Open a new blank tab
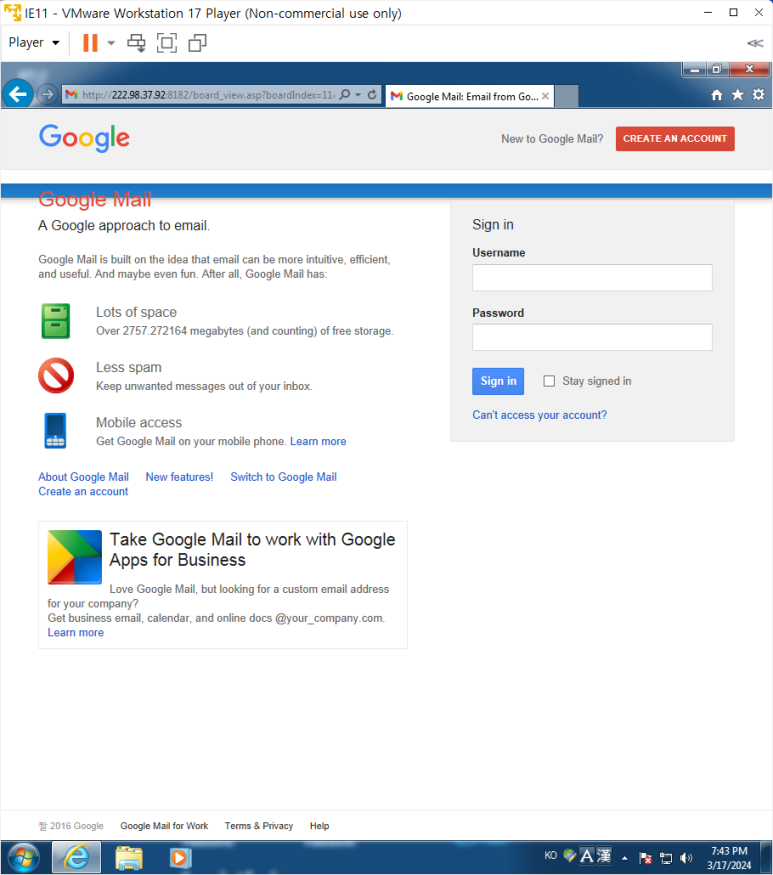 (x=566, y=96)
